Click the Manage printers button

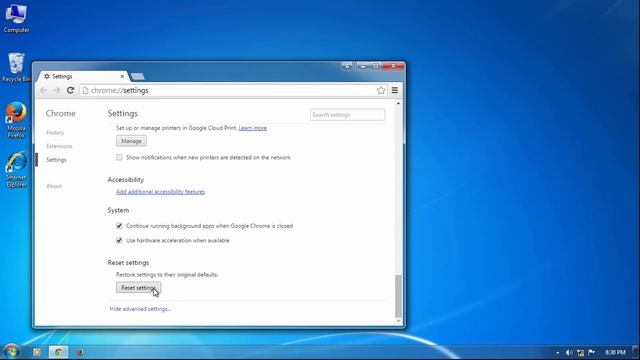(x=131, y=141)
